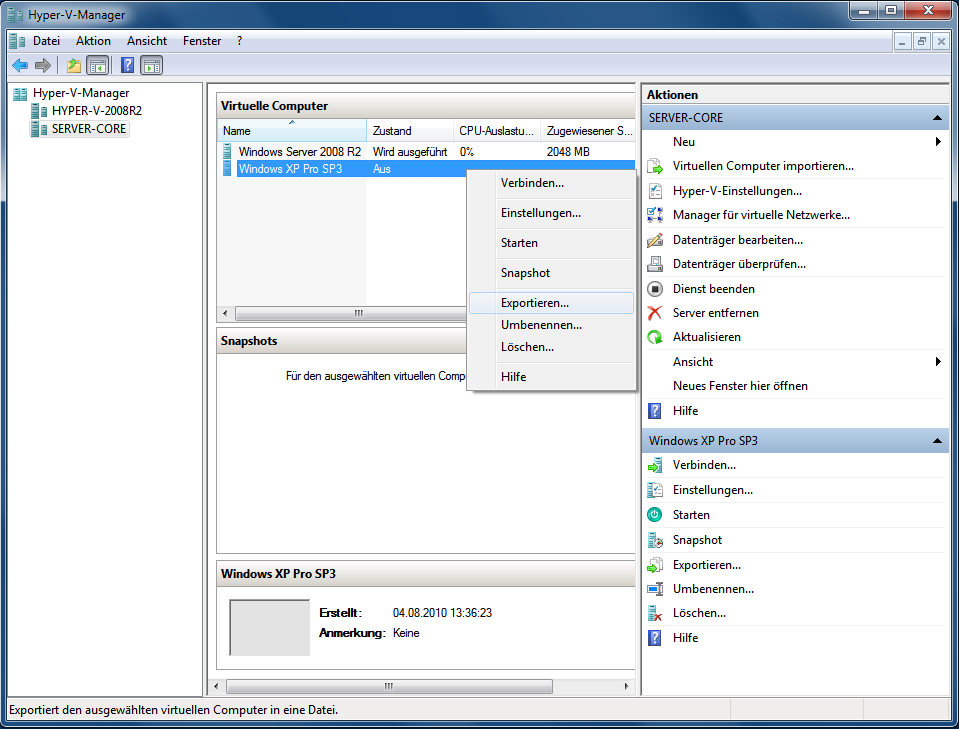The width and height of the screenshot is (959, 729).
Task: Click Hyper-V-Einstellungen... action text
Action: click(x=737, y=191)
